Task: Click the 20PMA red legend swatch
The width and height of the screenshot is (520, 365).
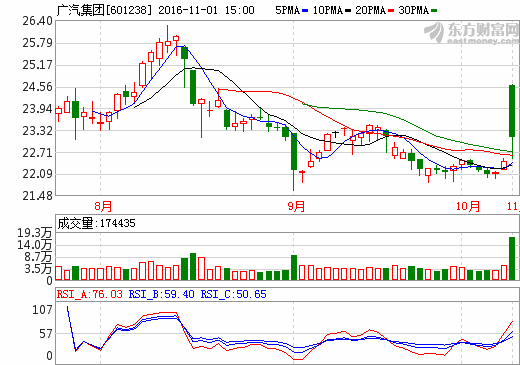Action: pyautogui.click(x=391, y=11)
